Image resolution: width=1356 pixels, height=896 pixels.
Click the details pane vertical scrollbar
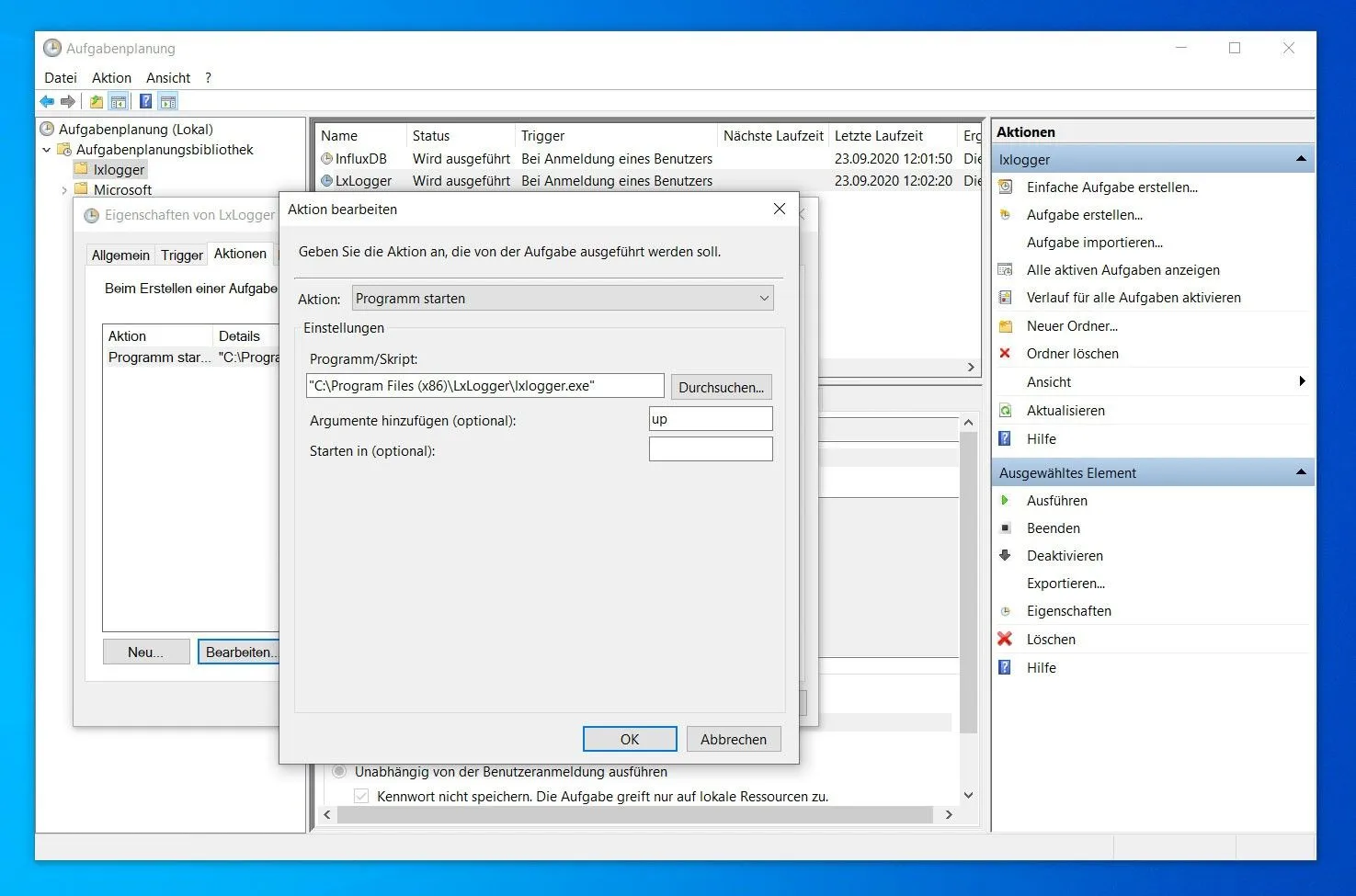click(x=968, y=583)
